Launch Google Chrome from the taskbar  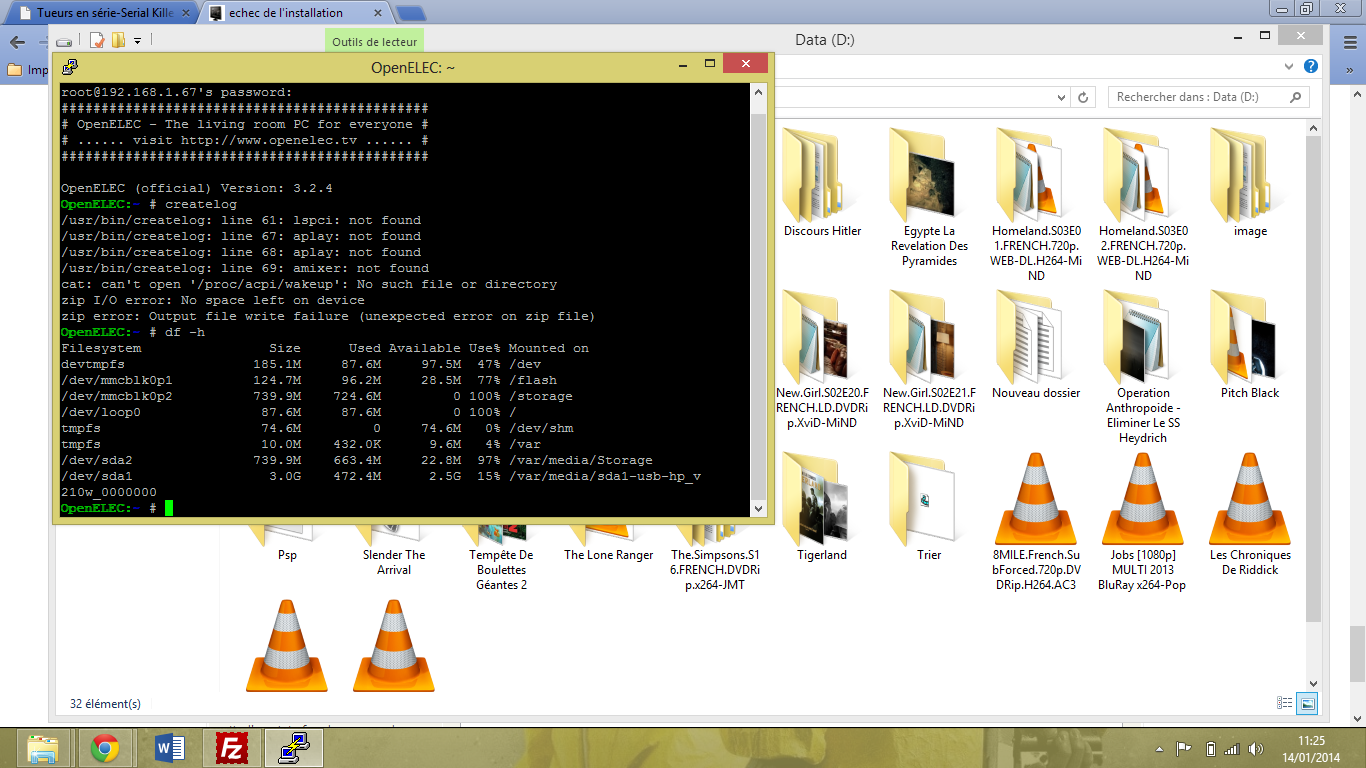tap(105, 747)
